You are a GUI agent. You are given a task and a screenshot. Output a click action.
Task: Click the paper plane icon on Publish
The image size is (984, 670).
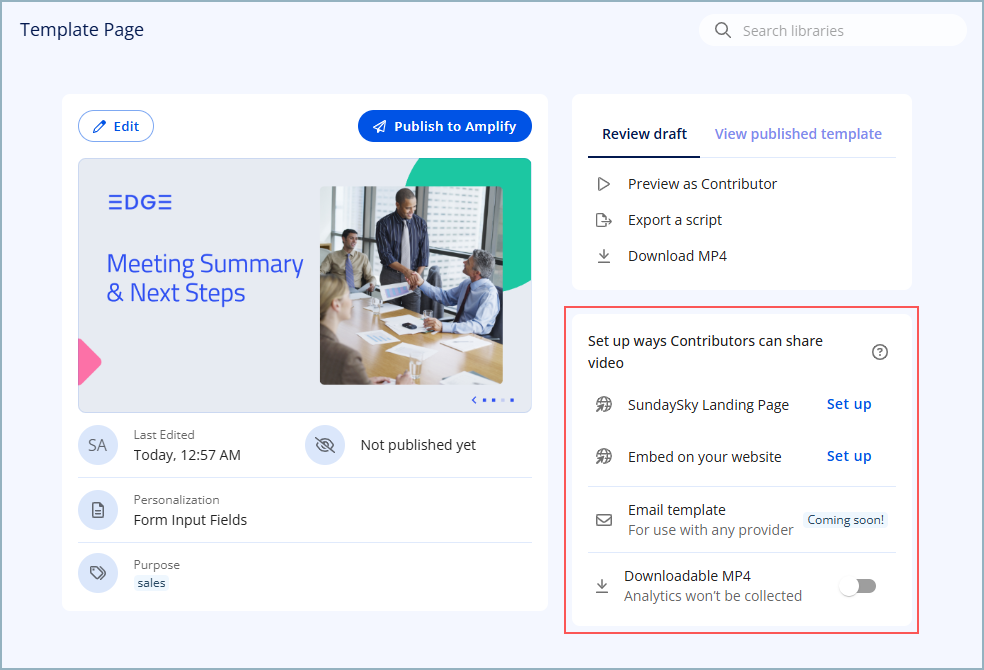coord(380,127)
